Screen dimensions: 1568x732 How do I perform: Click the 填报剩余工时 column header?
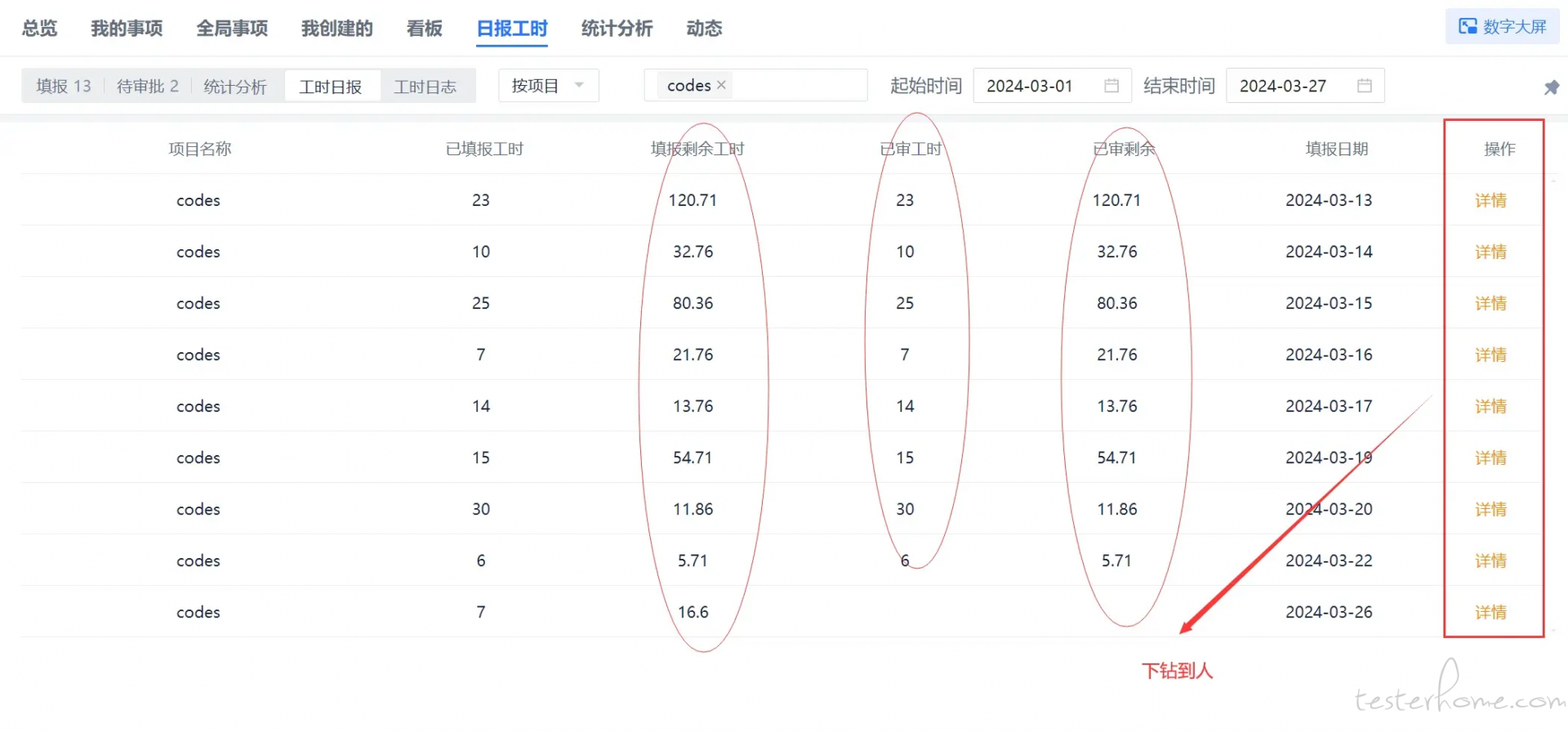697,149
